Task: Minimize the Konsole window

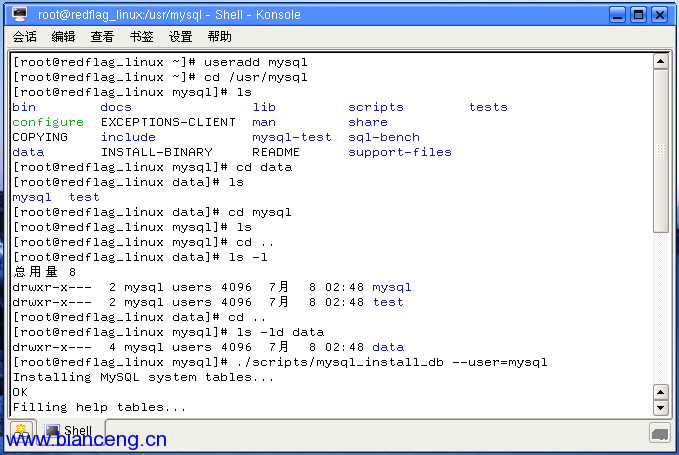Action: pyautogui.click(x=618, y=15)
